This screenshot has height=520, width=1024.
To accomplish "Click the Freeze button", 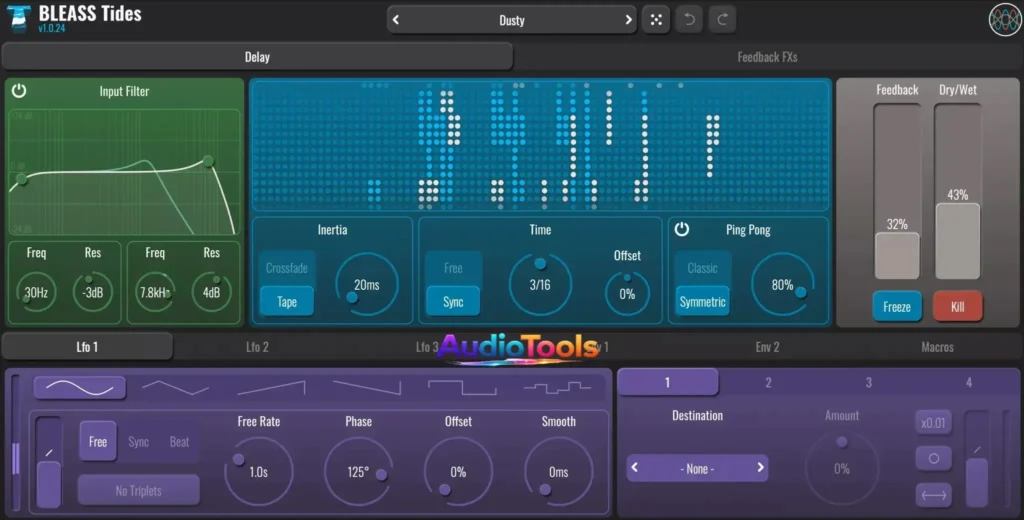I will pyautogui.click(x=897, y=306).
